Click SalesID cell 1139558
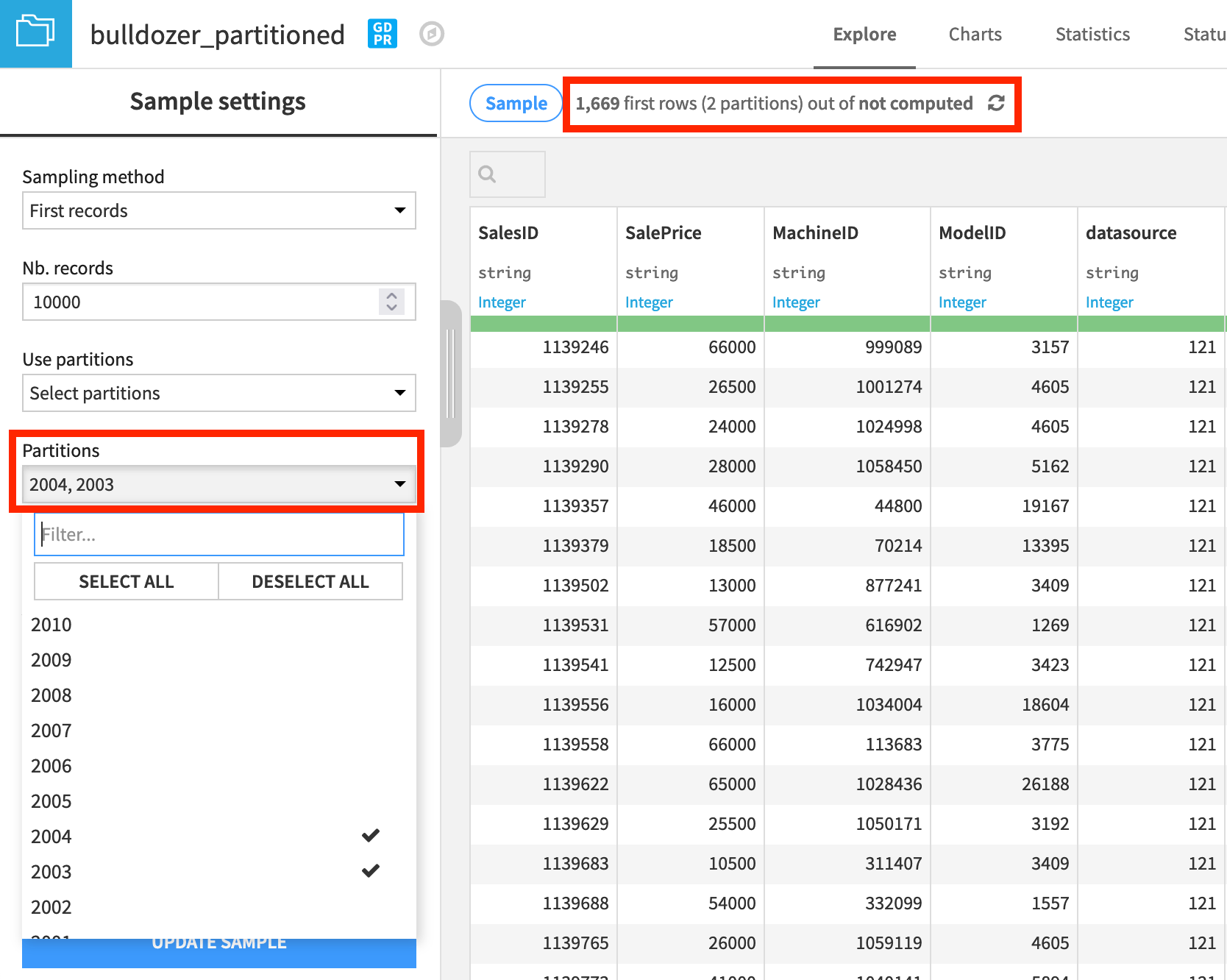 pos(544,745)
